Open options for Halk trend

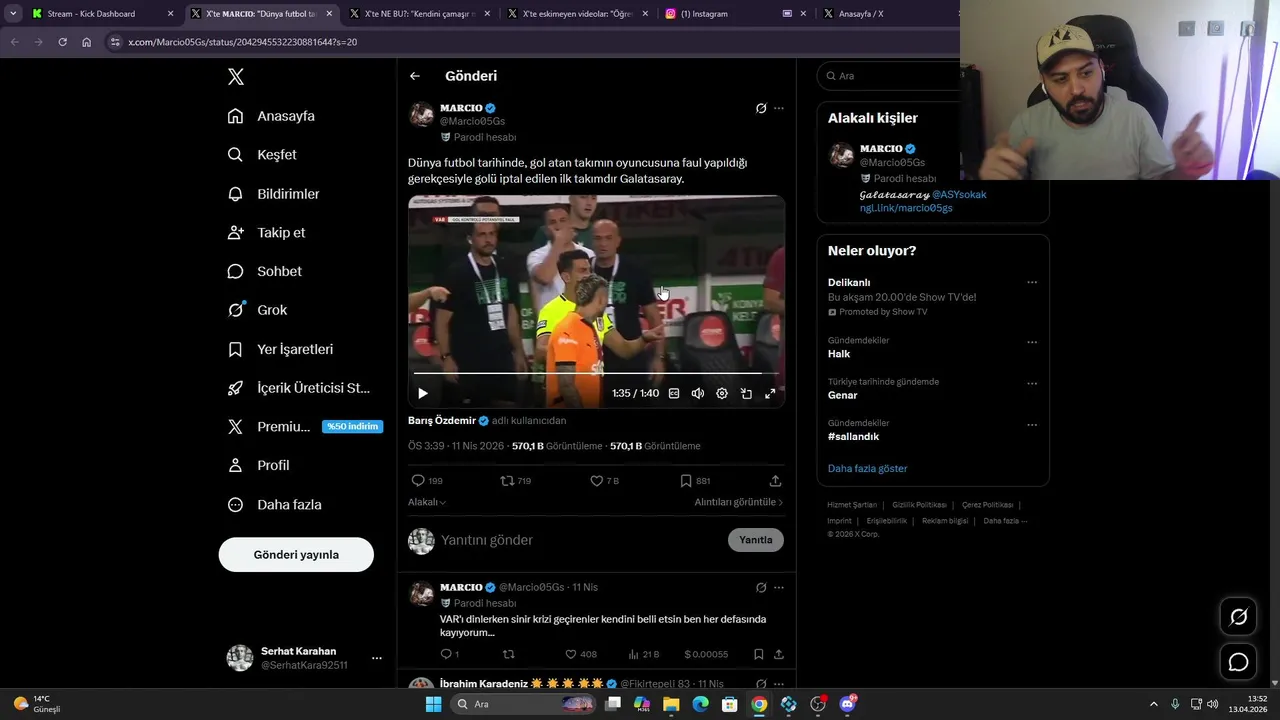(1032, 342)
